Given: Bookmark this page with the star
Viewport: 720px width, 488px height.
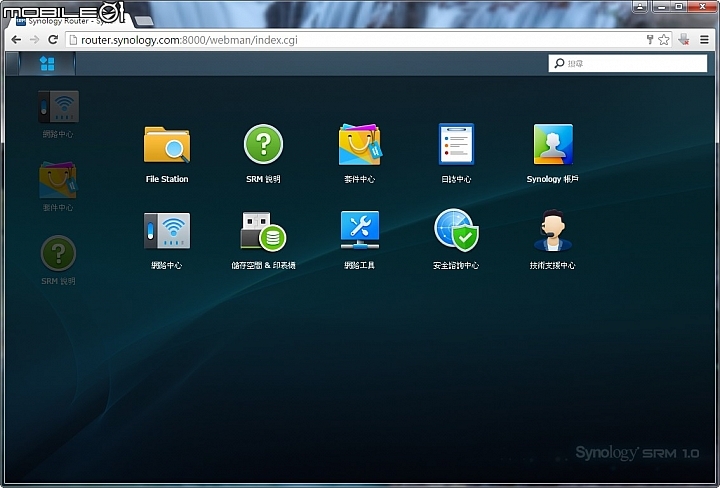Looking at the screenshot, I should pyautogui.click(x=664, y=40).
